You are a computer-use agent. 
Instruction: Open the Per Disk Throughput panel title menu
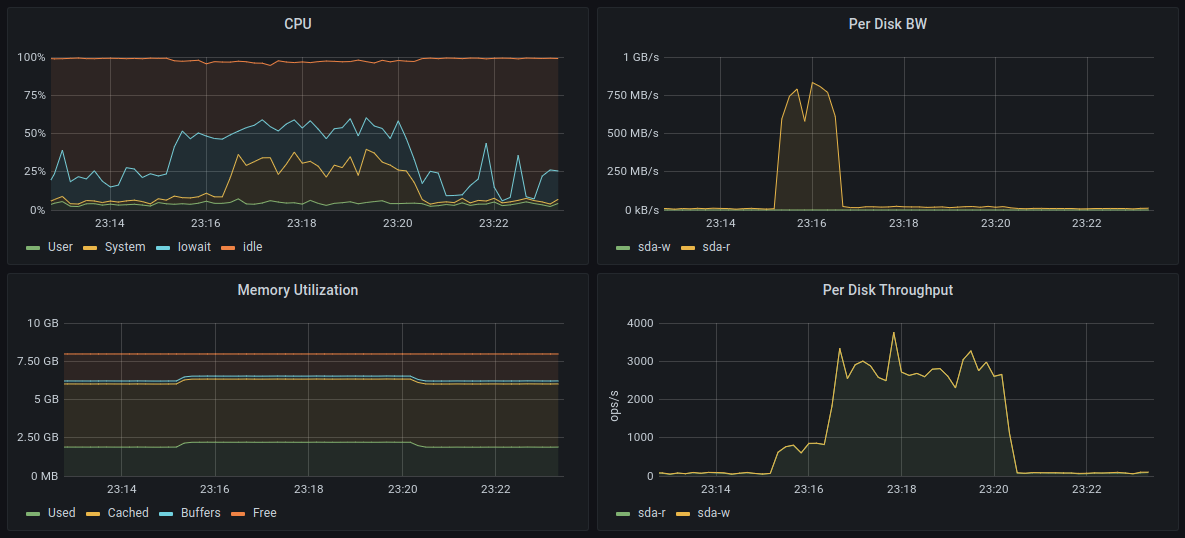(x=887, y=290)
